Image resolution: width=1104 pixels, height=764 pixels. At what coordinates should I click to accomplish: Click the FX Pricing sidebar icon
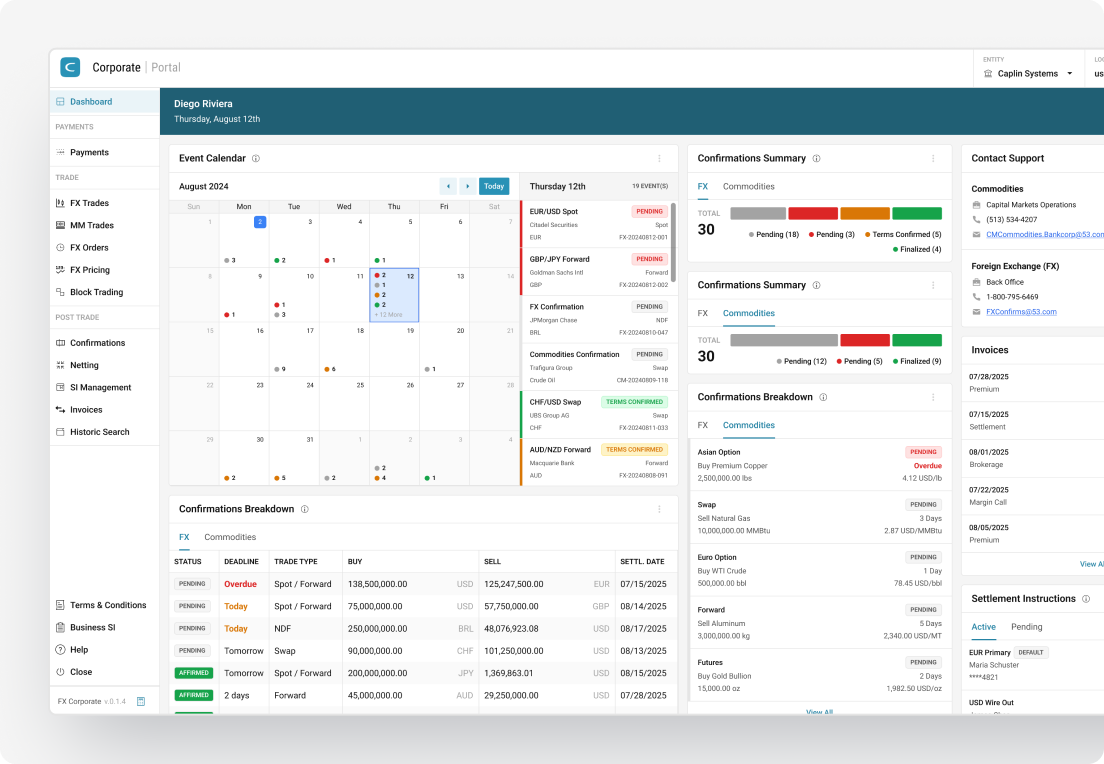(60, 270)
